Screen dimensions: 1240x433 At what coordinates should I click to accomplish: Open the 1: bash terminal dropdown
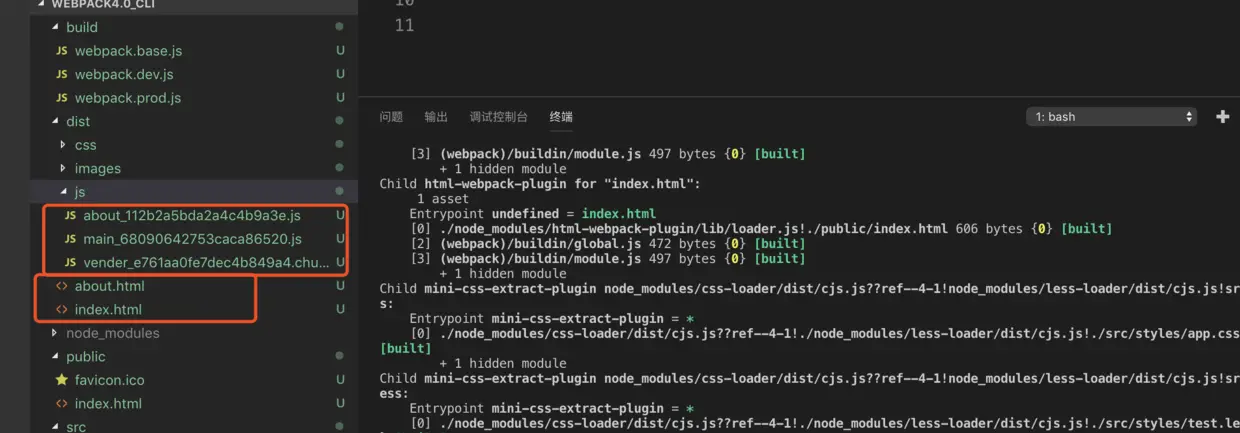click(1111, 117)
